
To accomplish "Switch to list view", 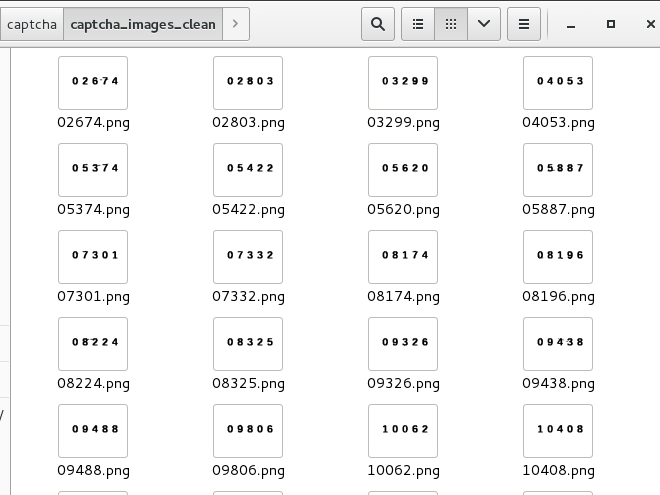I will [418, 24].
